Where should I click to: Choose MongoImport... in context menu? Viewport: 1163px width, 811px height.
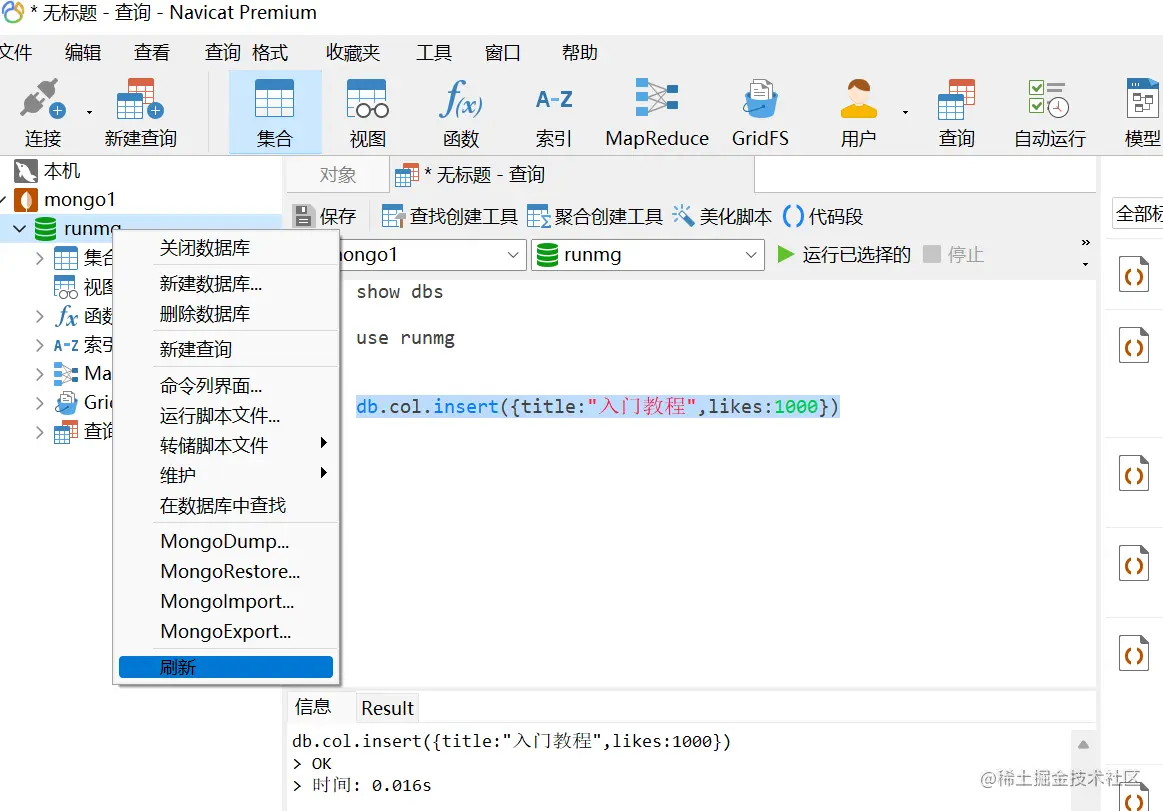click(x=227, y=601)
